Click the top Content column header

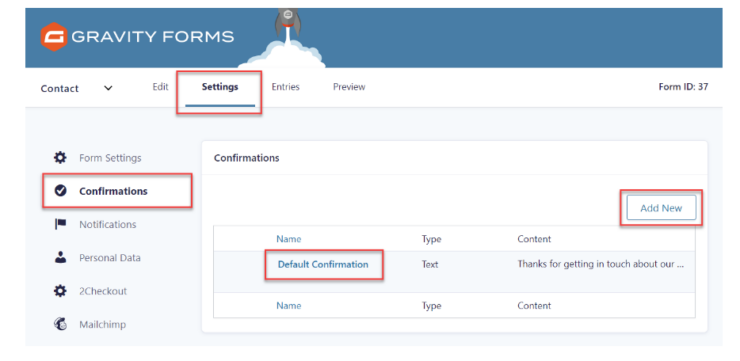pos(534,239)
